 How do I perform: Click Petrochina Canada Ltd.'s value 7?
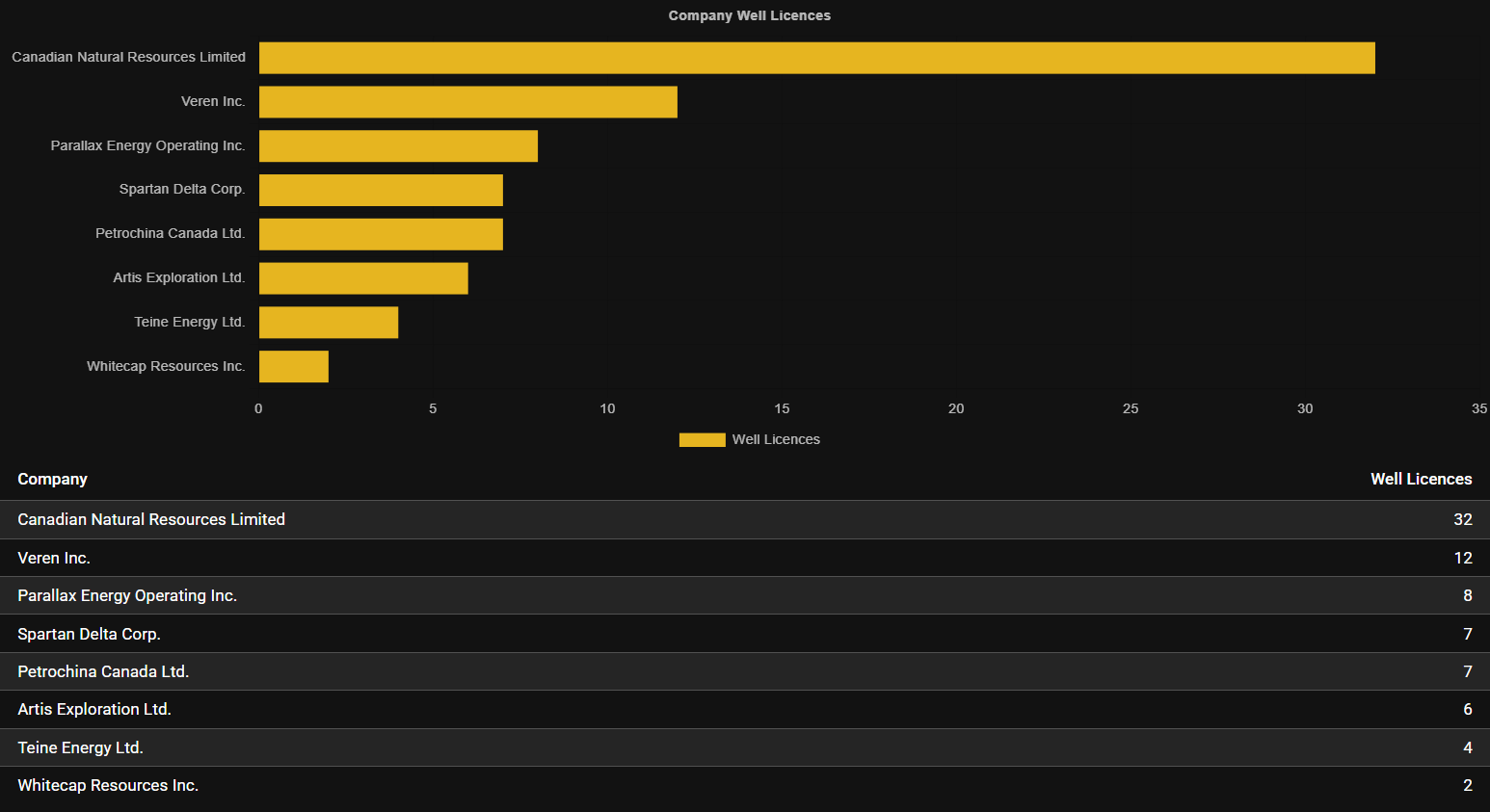tap(1468, 671)
